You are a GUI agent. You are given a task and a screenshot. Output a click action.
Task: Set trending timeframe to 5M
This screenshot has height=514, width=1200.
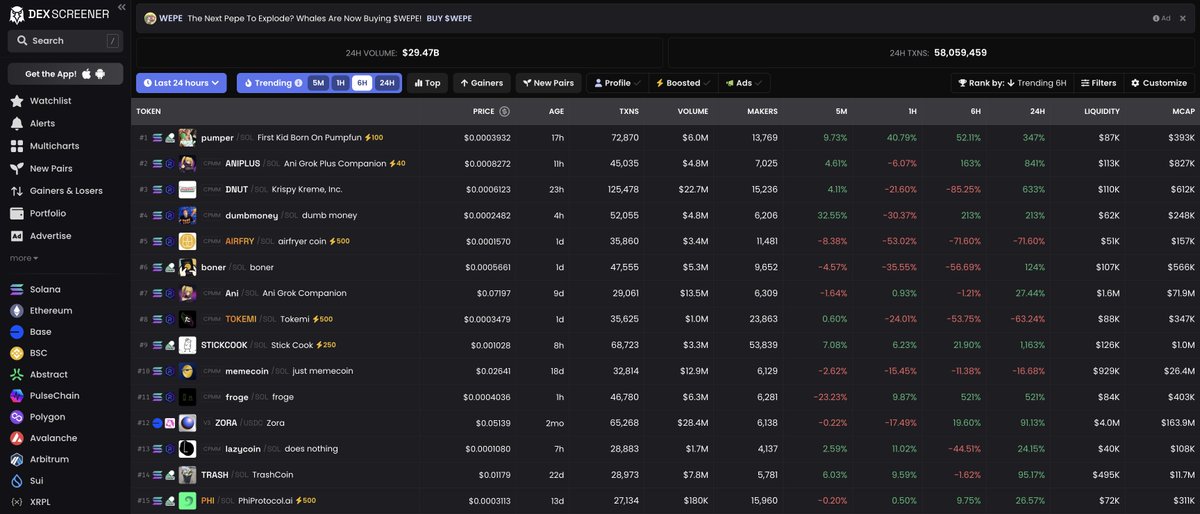coord(318,83)
